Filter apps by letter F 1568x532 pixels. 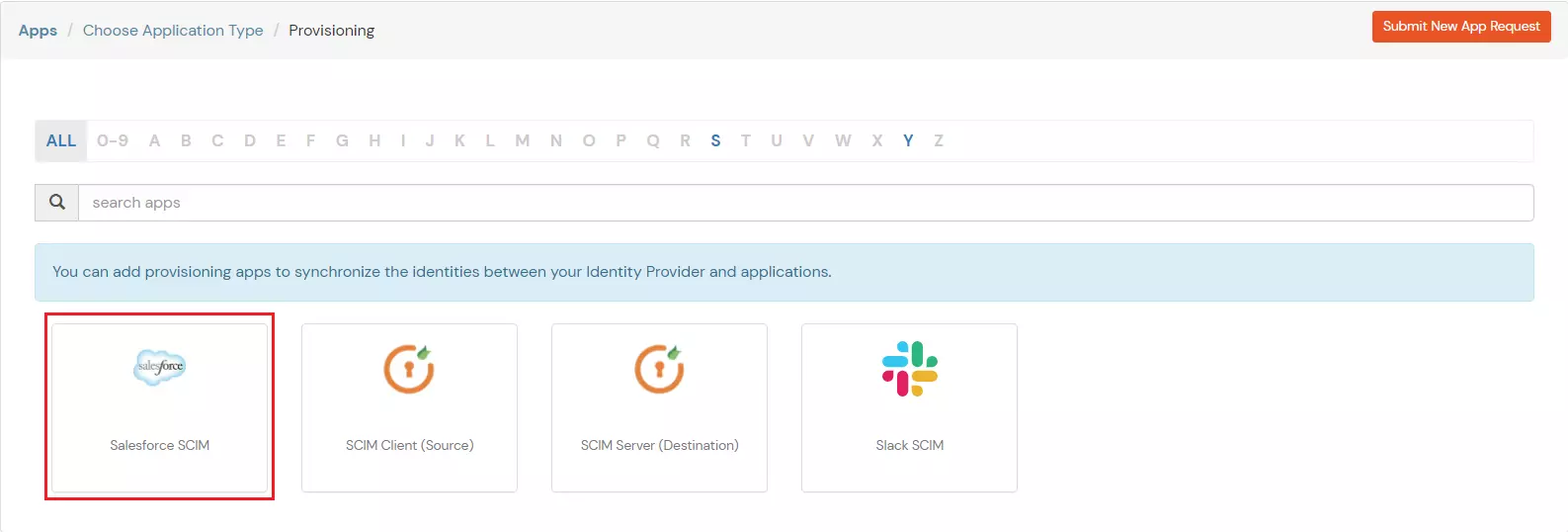[310, 140]
